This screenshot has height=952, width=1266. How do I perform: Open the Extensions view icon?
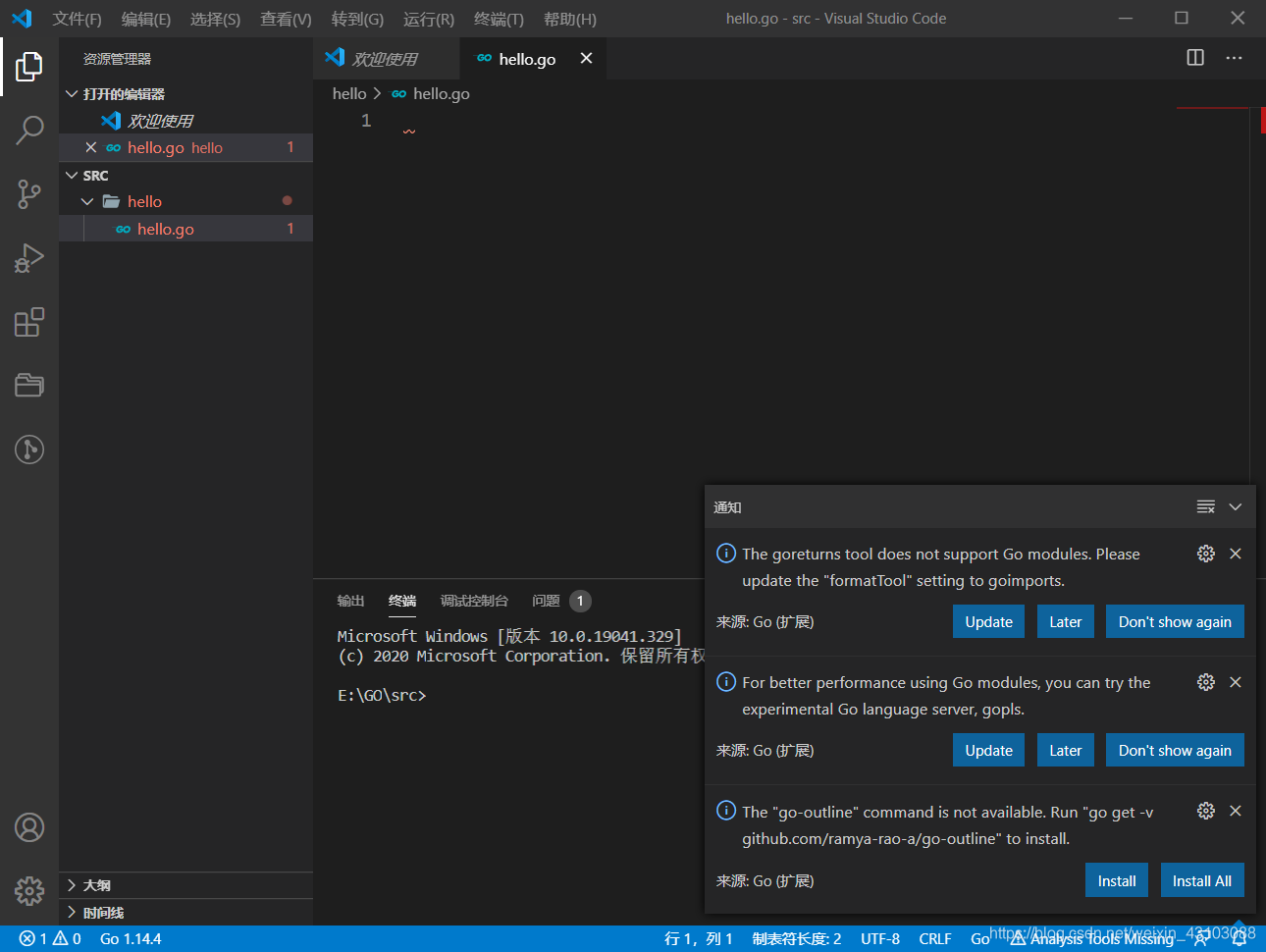(x=29, y=322)
